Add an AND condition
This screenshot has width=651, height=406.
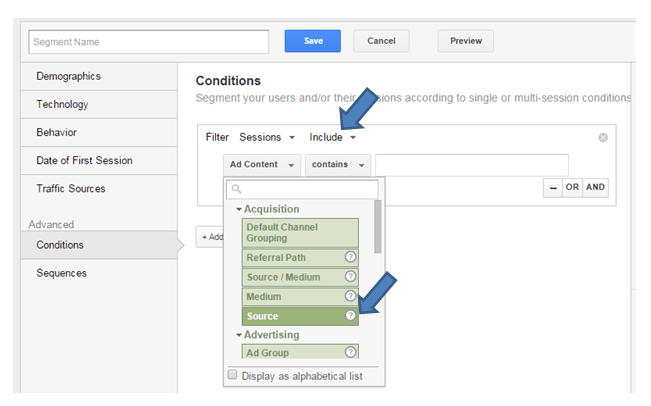click(595, 188)
